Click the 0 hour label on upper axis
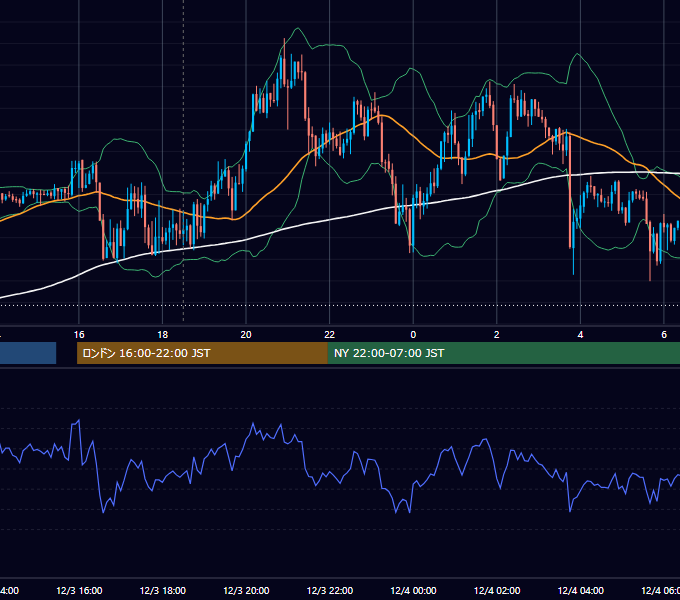The height and width of the screenshot is (600, 680). [x=413, y=335]
